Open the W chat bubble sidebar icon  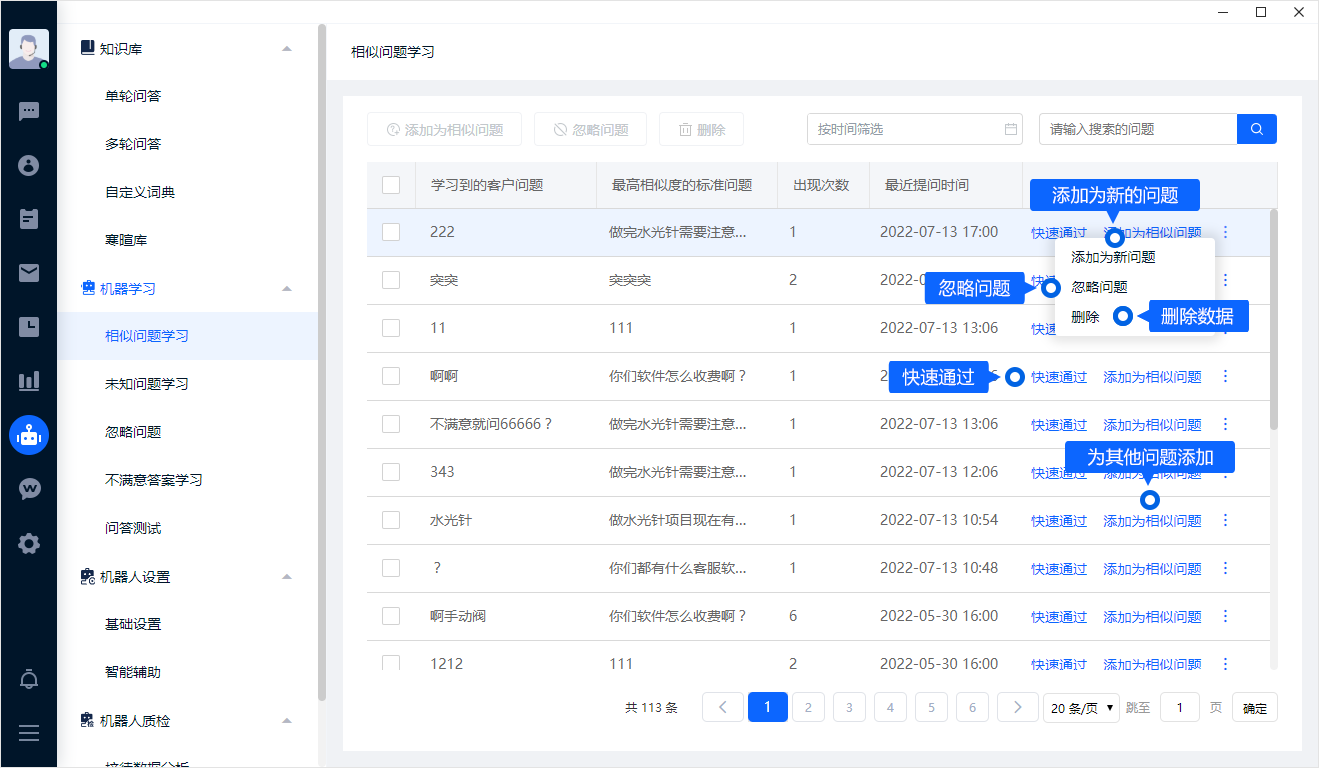[29, 489]
